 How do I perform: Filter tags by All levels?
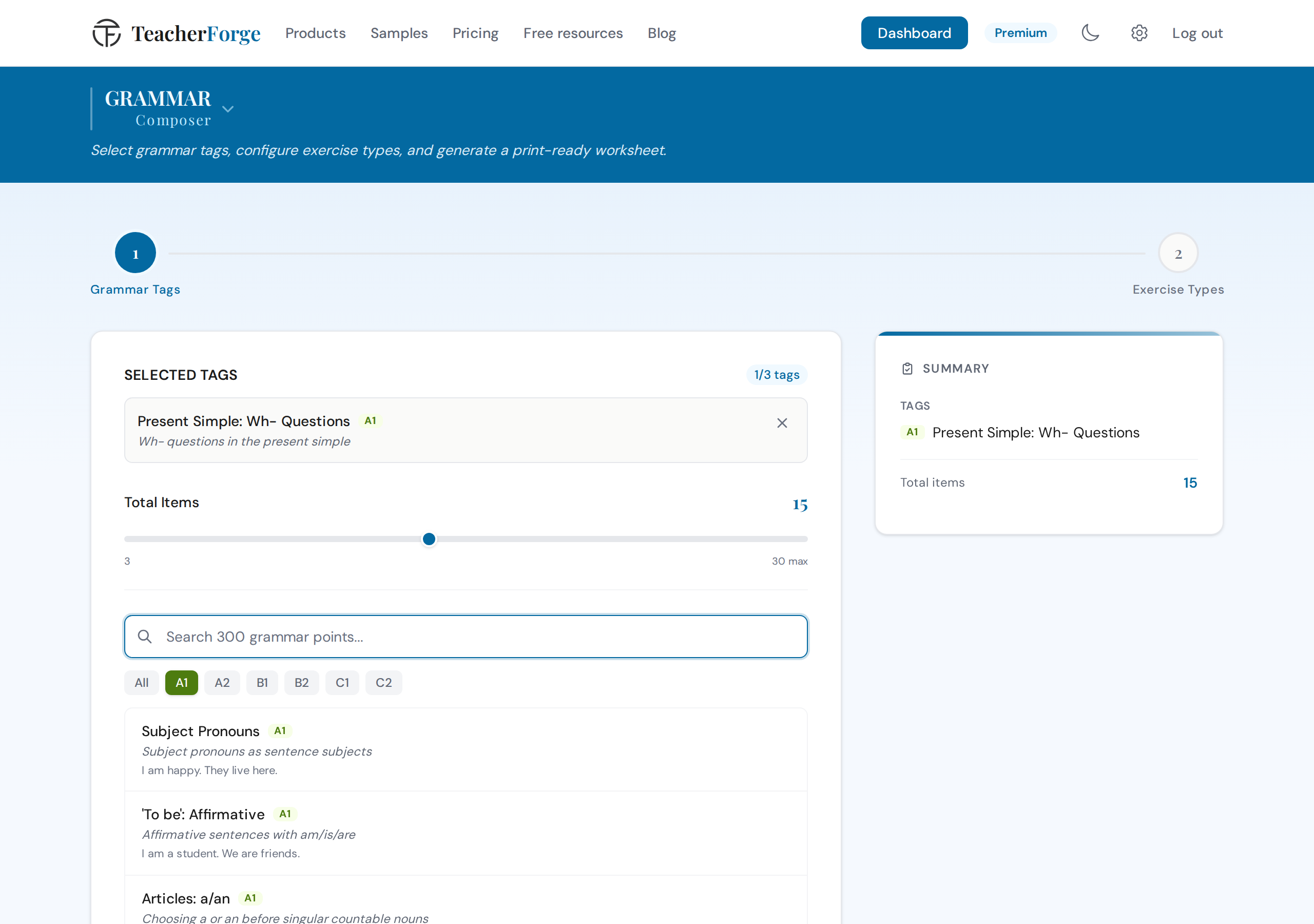coord(141,682)
